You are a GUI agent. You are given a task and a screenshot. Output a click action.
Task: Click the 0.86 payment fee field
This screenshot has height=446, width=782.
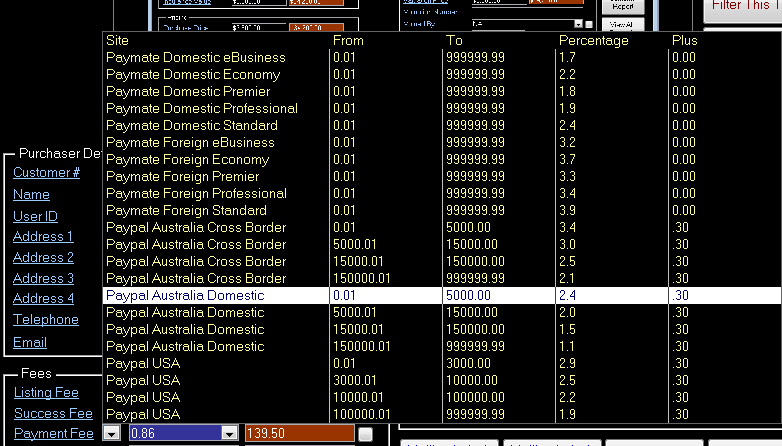coord(175,434)
